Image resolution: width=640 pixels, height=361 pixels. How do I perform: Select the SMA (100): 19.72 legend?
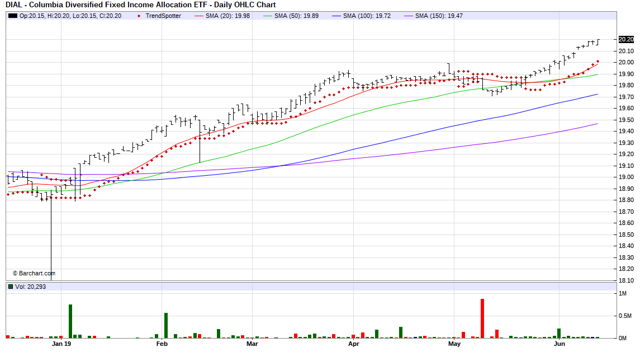pos(367,16)
